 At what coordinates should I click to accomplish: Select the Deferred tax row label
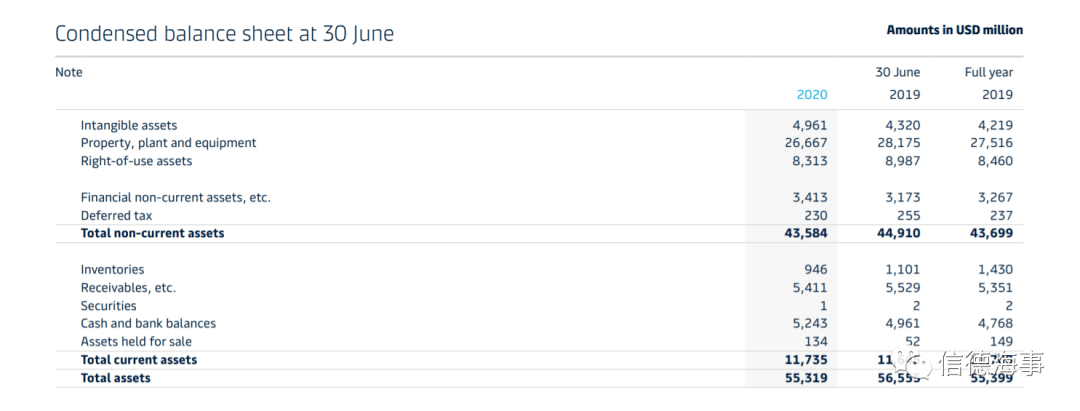click(x=116, y=215)
